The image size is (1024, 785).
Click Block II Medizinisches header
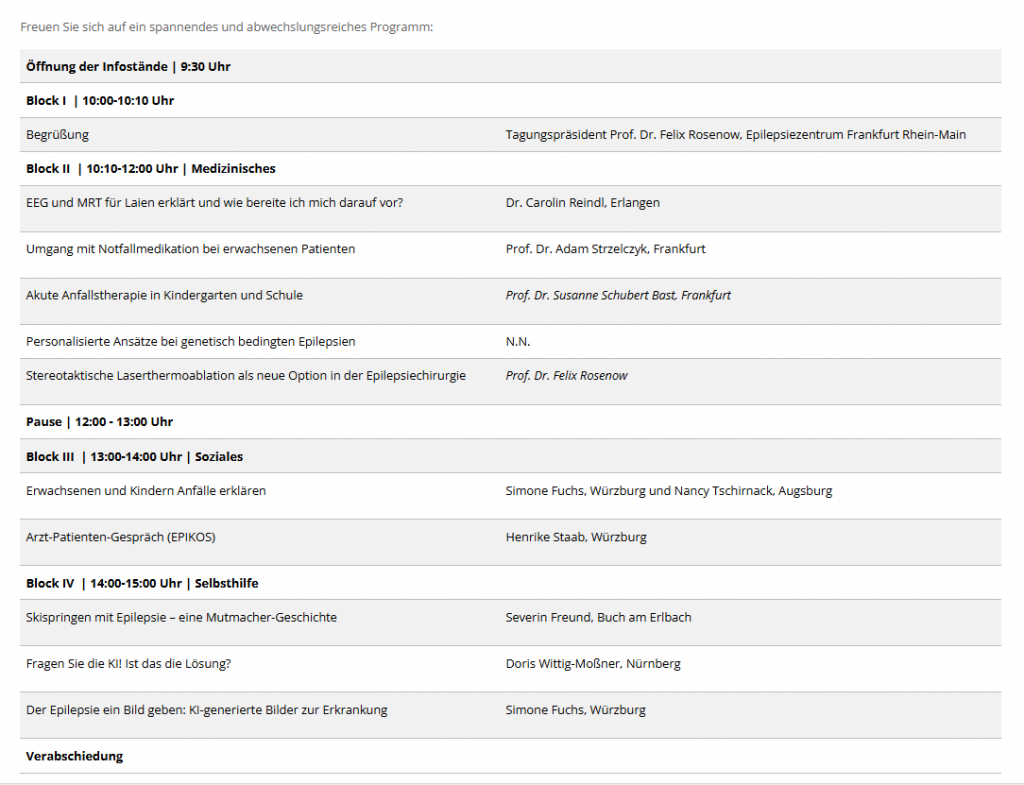151,168
